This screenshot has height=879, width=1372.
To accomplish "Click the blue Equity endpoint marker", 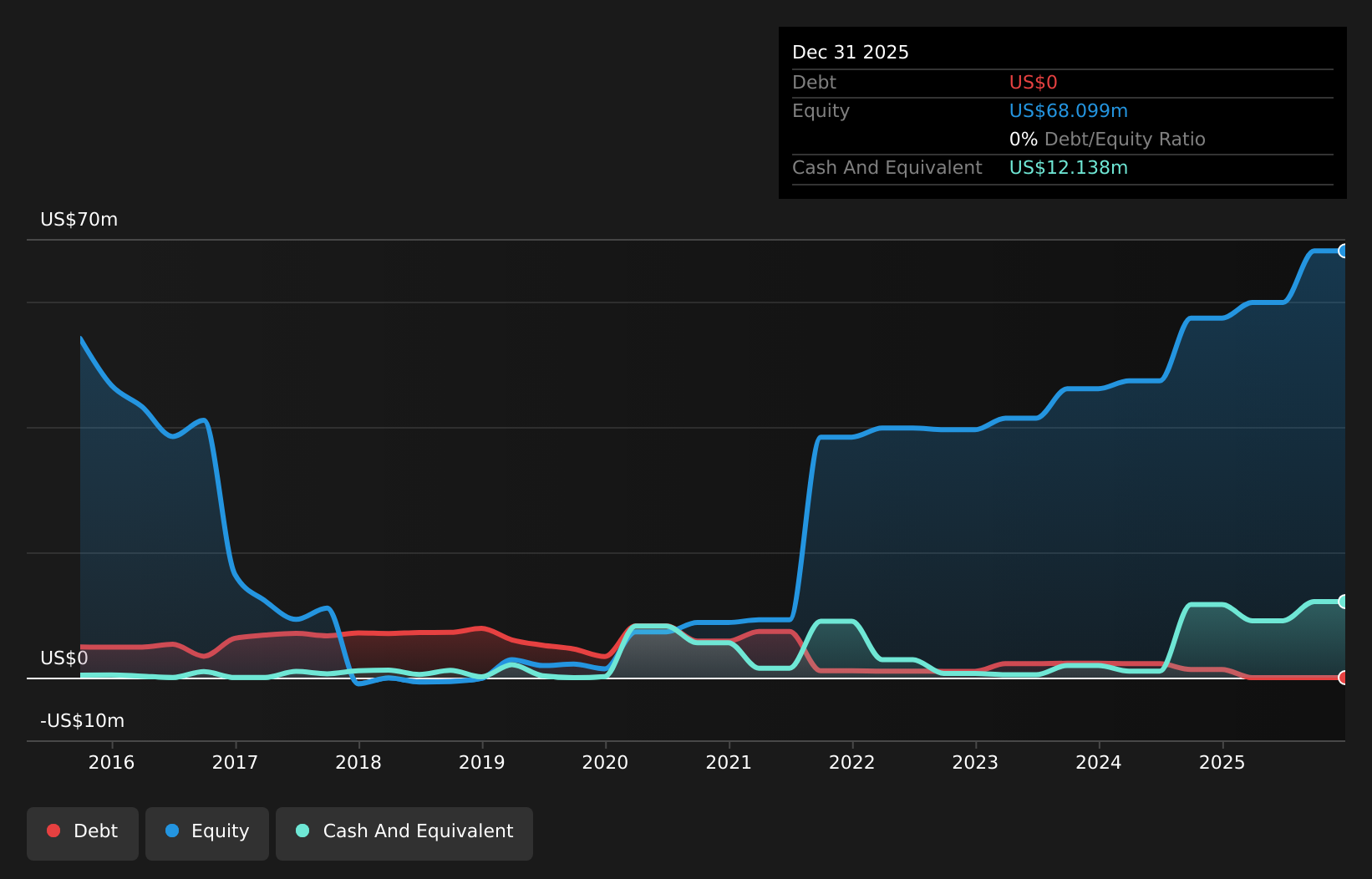I will click(x=1344, y=251).
